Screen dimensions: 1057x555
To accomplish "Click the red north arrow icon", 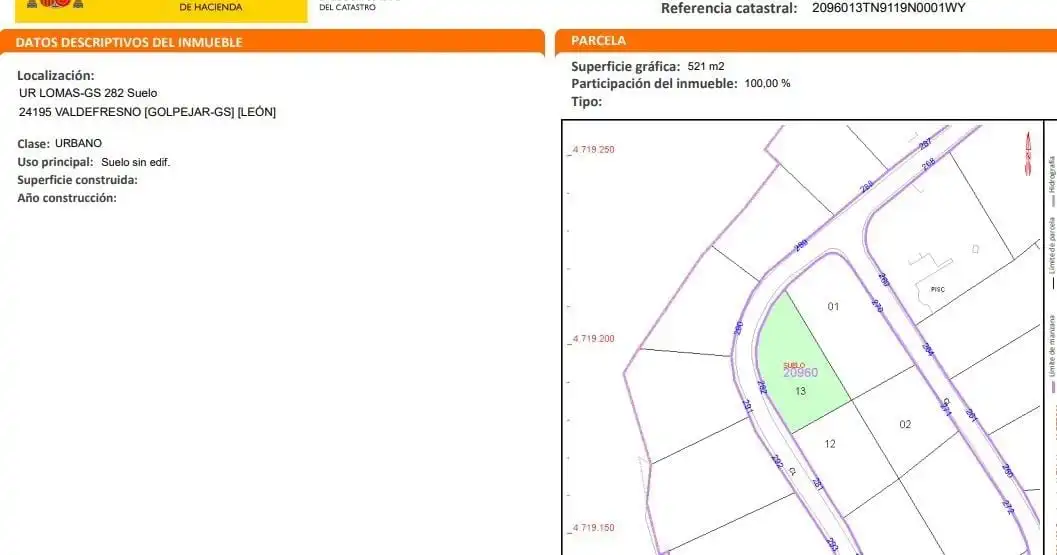I will tap(1028, 153).
